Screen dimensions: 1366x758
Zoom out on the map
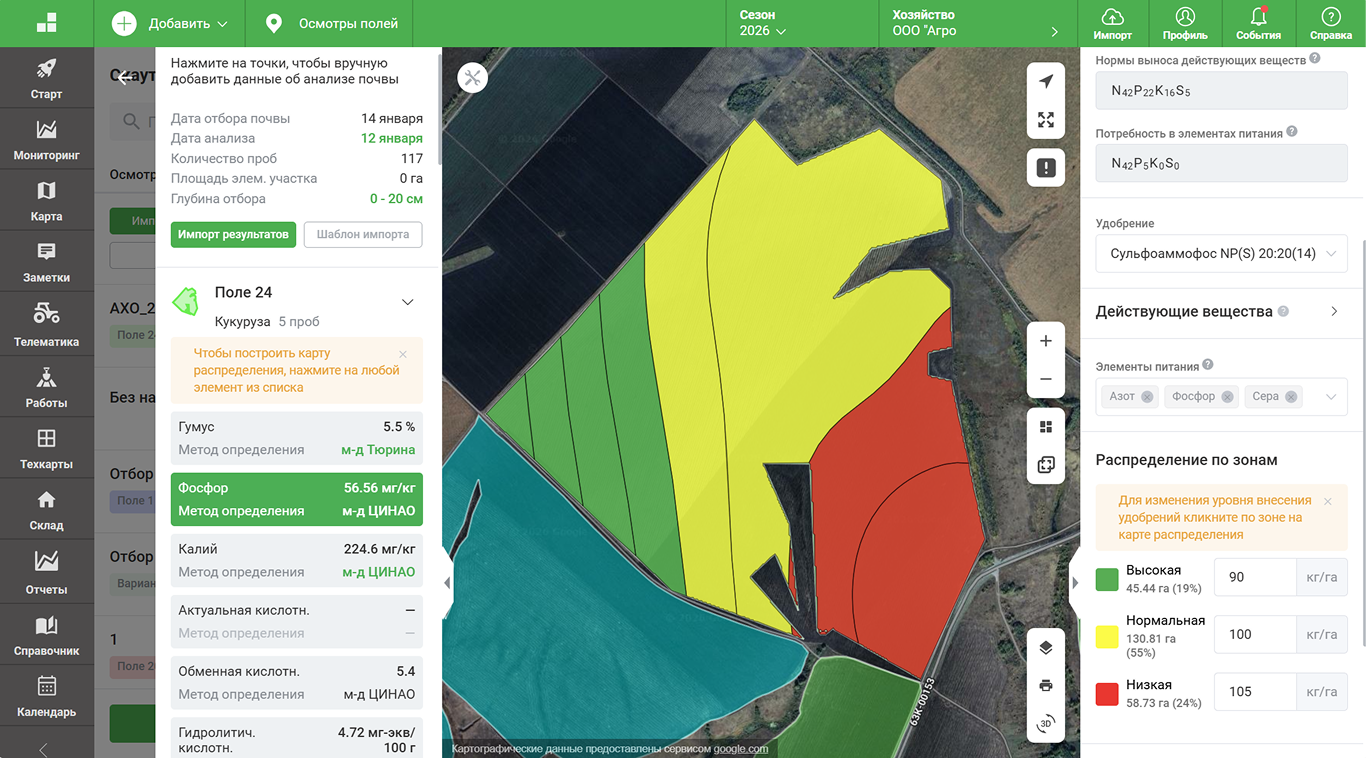tap(1046, 379)
